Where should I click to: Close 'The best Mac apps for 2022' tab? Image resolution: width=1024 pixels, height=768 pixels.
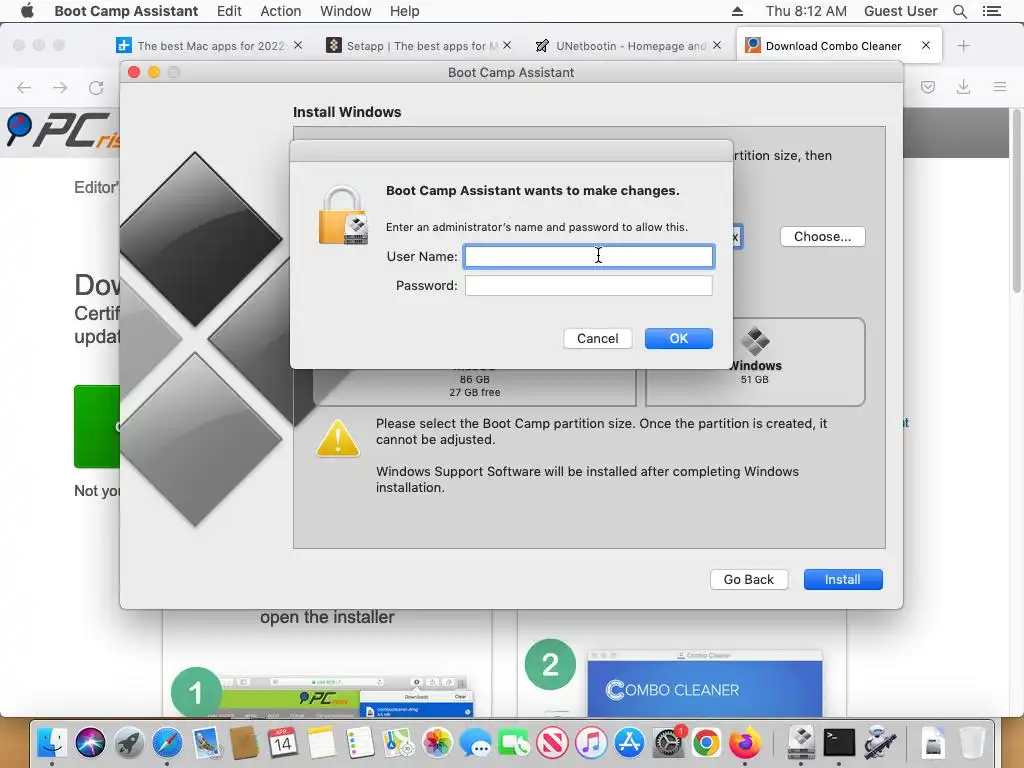298,45
